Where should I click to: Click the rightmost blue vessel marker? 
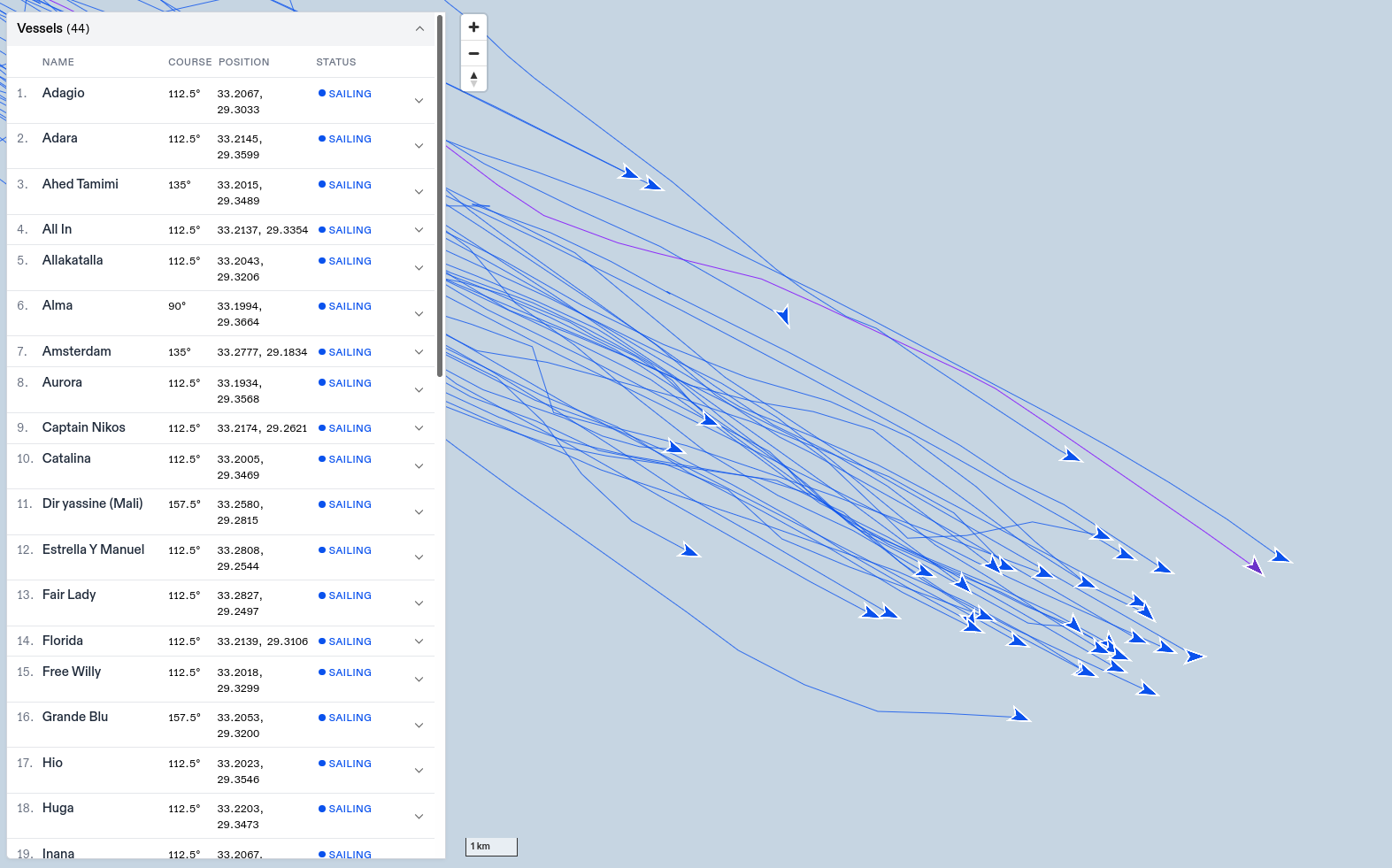[1280, 557]
